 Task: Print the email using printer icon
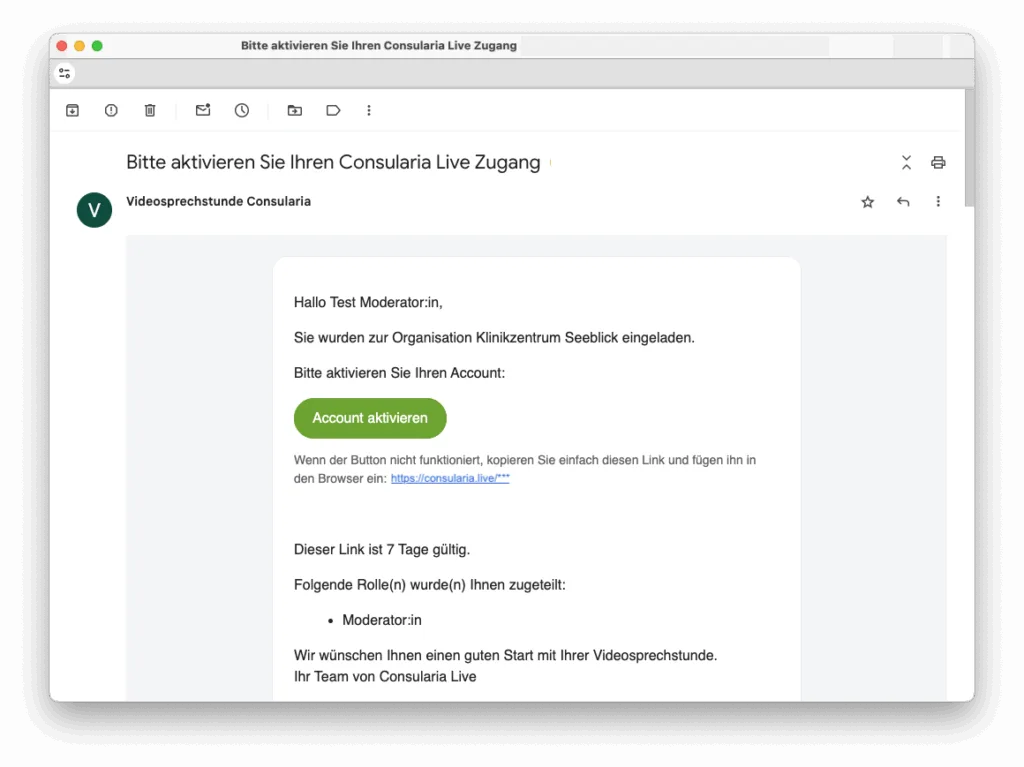click(938, 162)
